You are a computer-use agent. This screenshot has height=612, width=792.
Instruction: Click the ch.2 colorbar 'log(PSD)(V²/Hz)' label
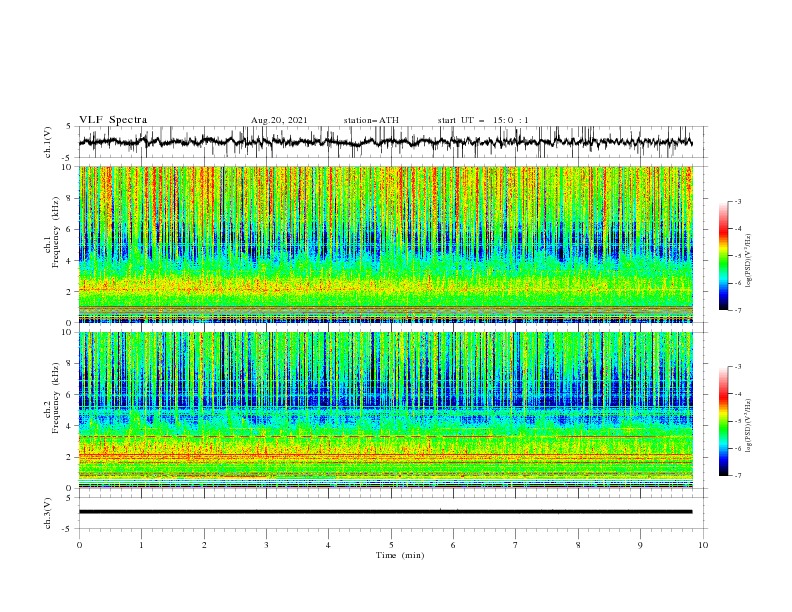[749, 426]
